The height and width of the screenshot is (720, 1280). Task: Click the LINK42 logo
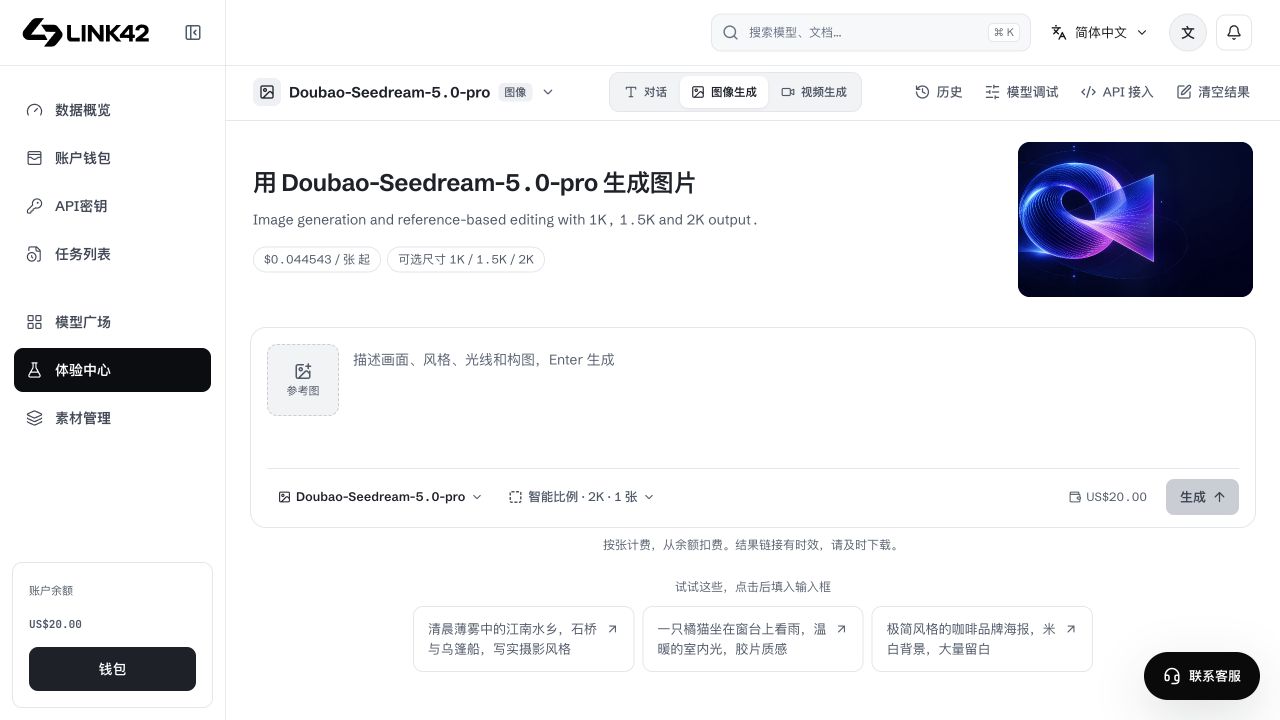coord(86,32)
